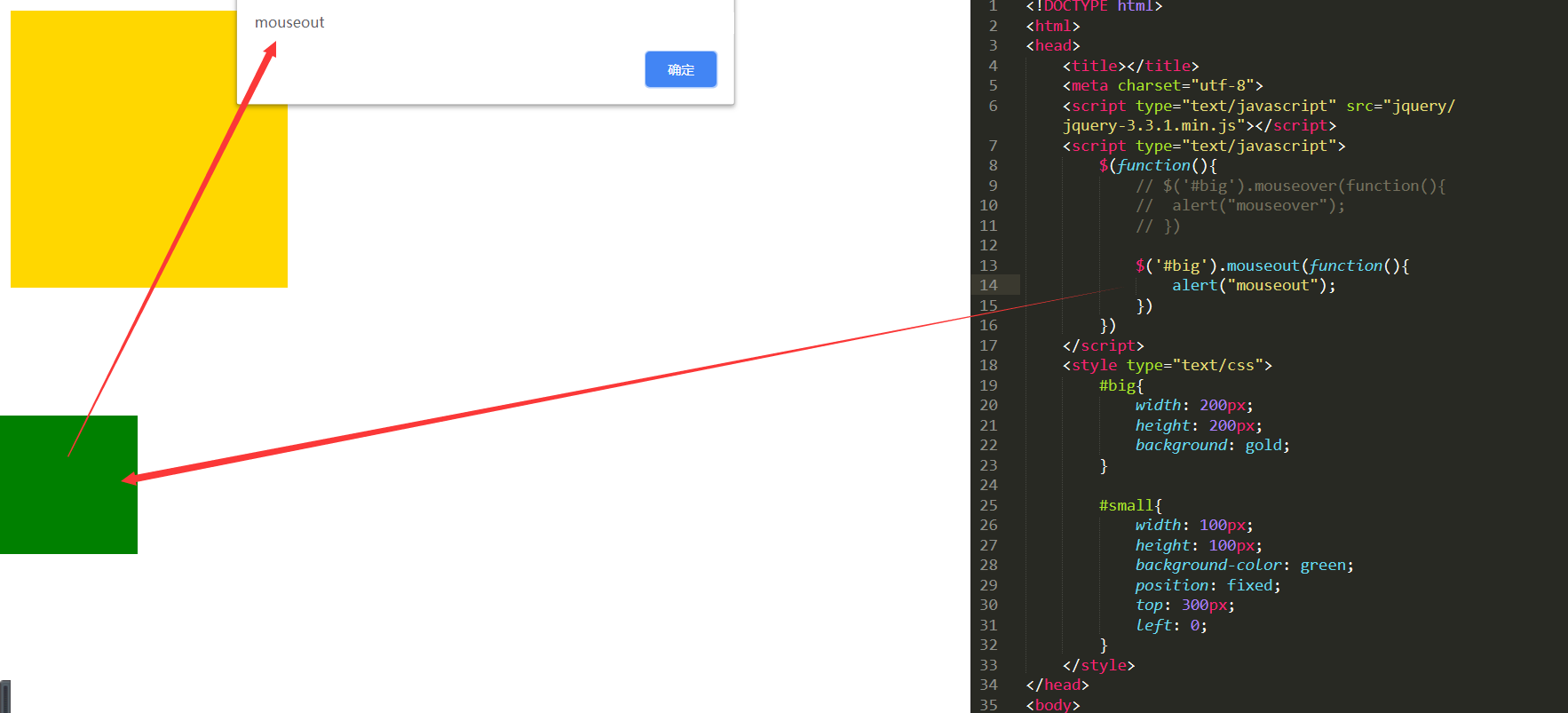
Task: Click the 'background: gold;' CSS line
Action: click(1212, 445)
